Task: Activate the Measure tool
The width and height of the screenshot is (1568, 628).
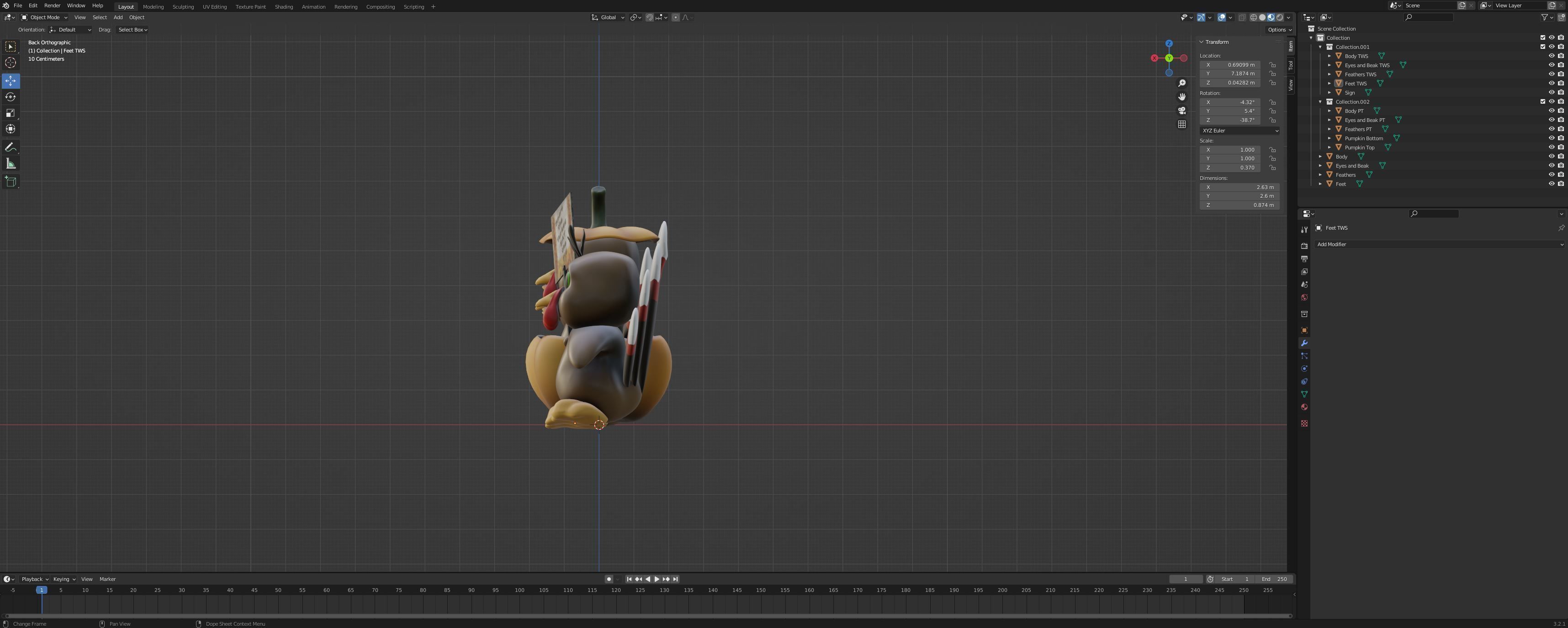Action: pos(11,163)
